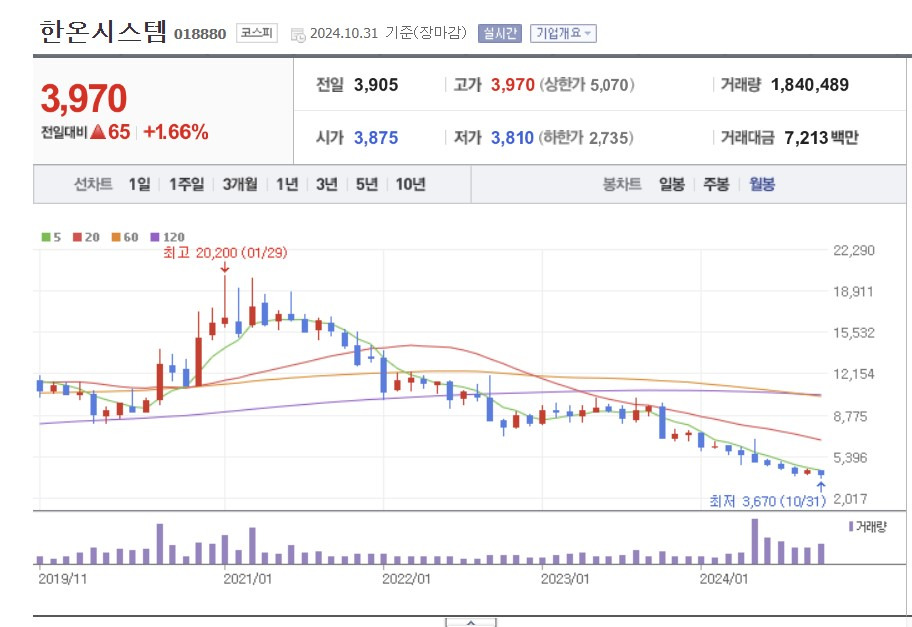The image size is (912, 627).
Task: Switch chart to 3개월 range
Action: pyautogui.click(x=240, y=184)
